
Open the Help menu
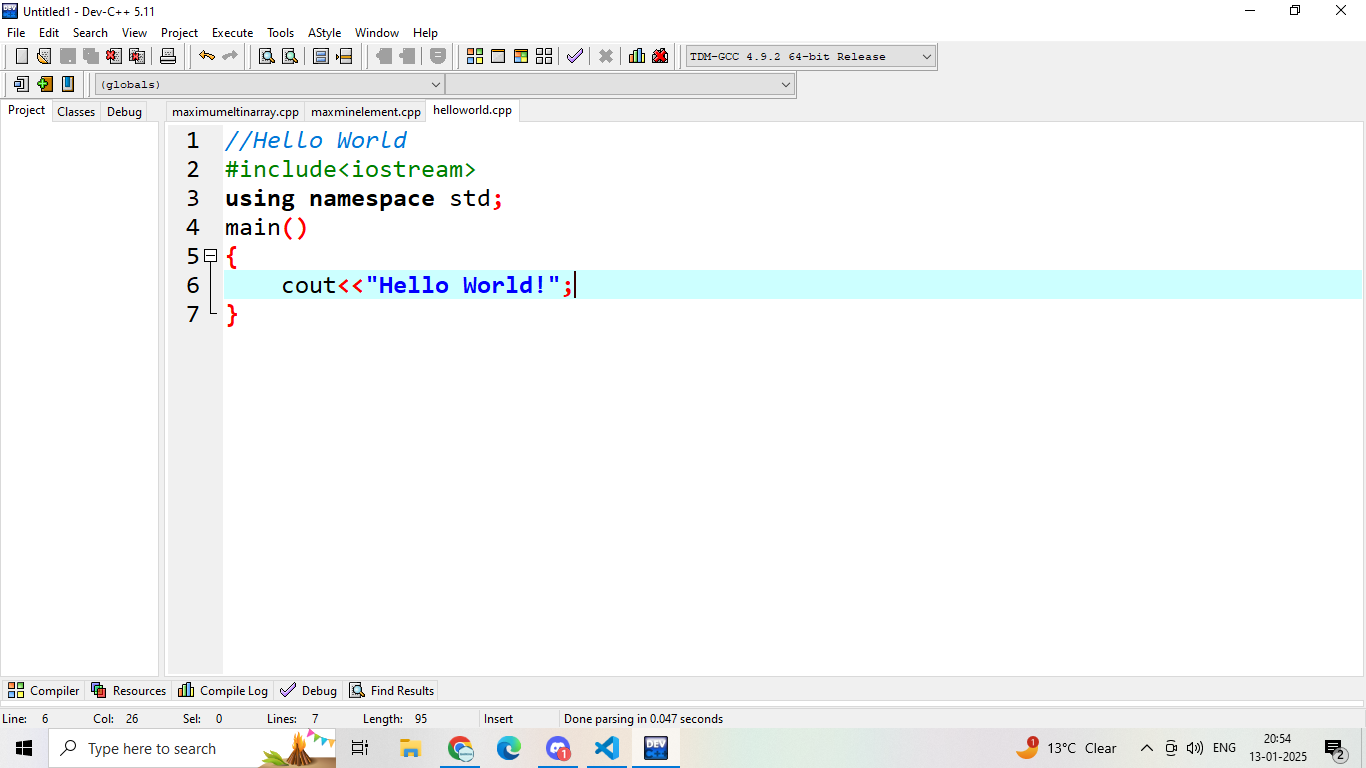click(426, 33)
